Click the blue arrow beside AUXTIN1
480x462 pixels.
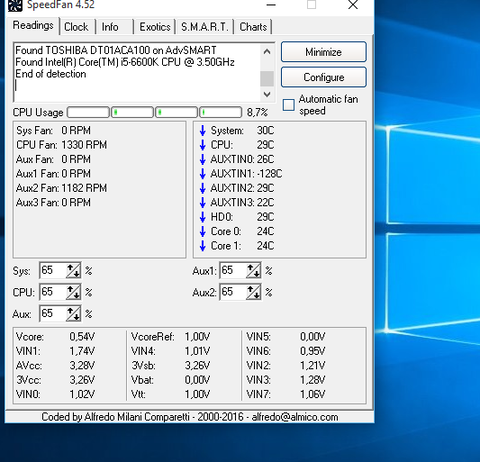click(x=202, y=174)
